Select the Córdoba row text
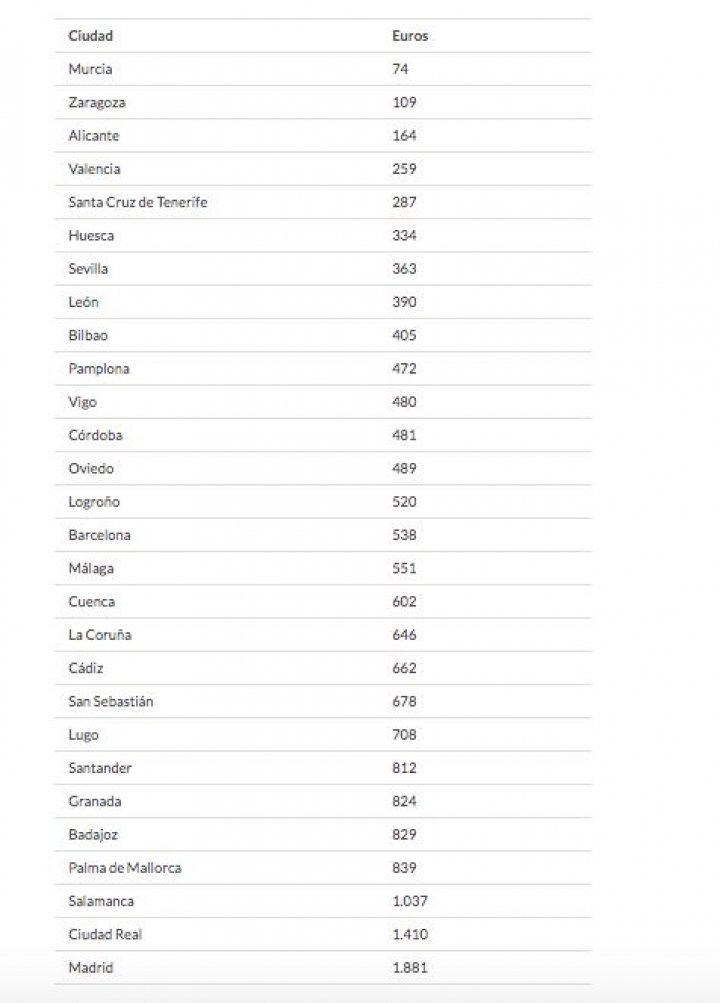This screenshot has height=1003, width=720. coord(96,435)
